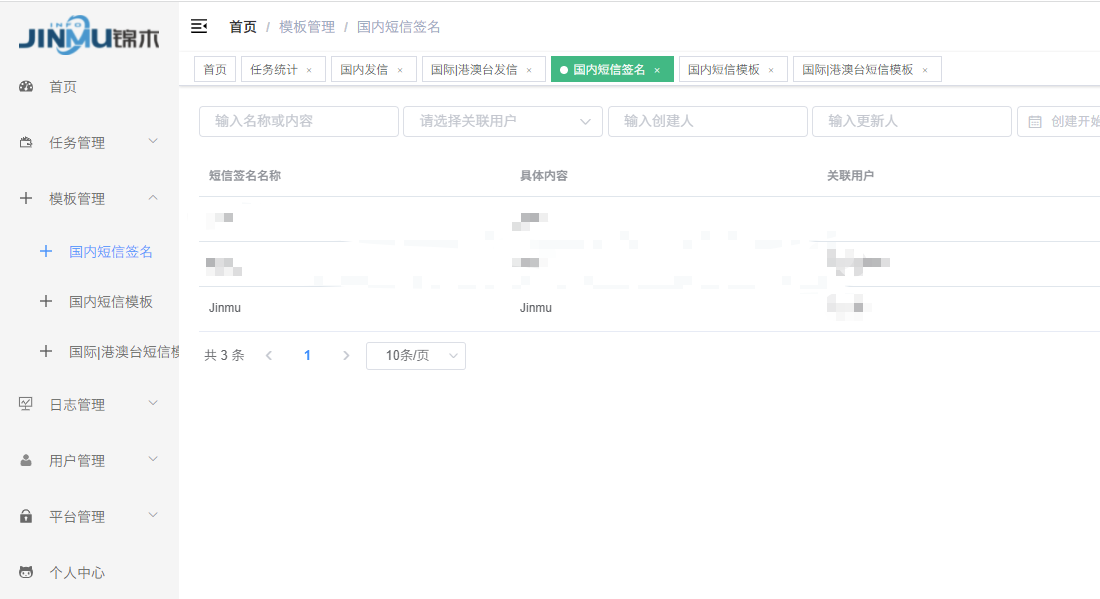Viewport: 1100px width, 599px height.
Task: Open the 10条/页 page size selector
Action: [415, 355]
